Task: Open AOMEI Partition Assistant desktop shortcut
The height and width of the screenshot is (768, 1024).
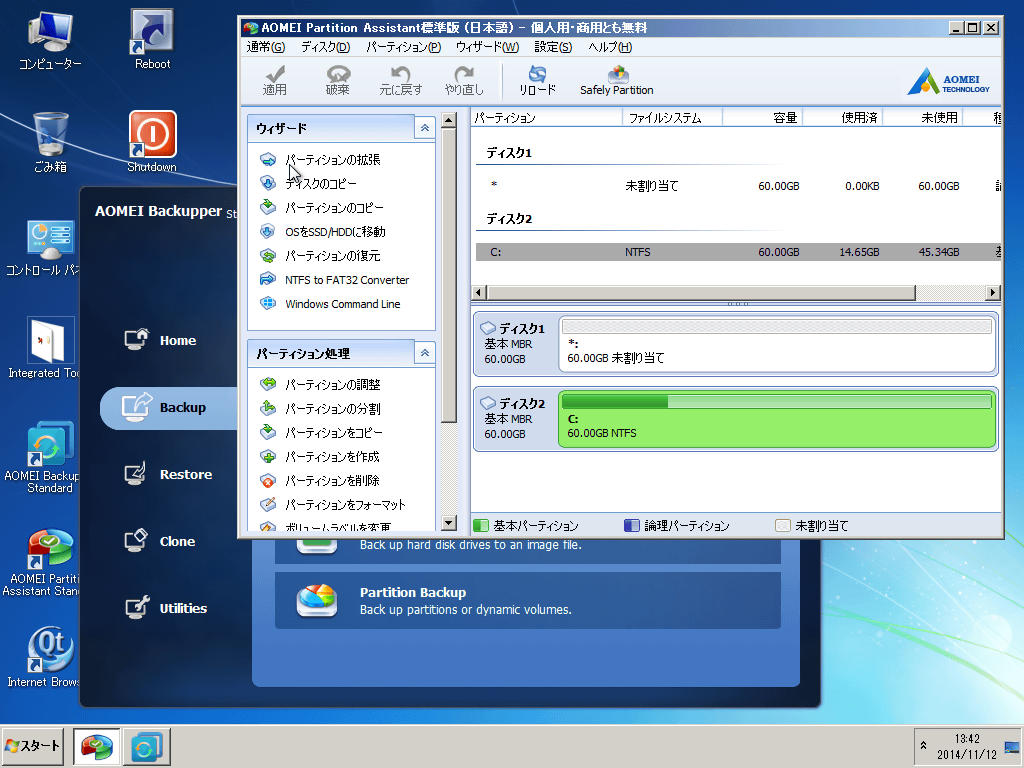Action: (43, 563)
